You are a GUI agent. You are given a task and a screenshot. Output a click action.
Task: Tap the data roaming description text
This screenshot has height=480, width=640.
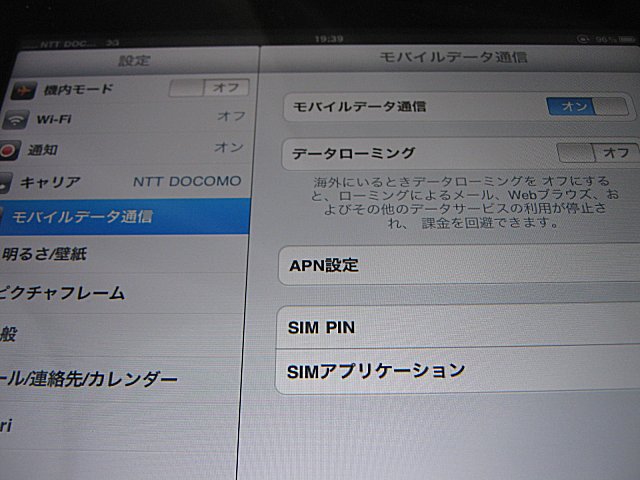point(464,202)
